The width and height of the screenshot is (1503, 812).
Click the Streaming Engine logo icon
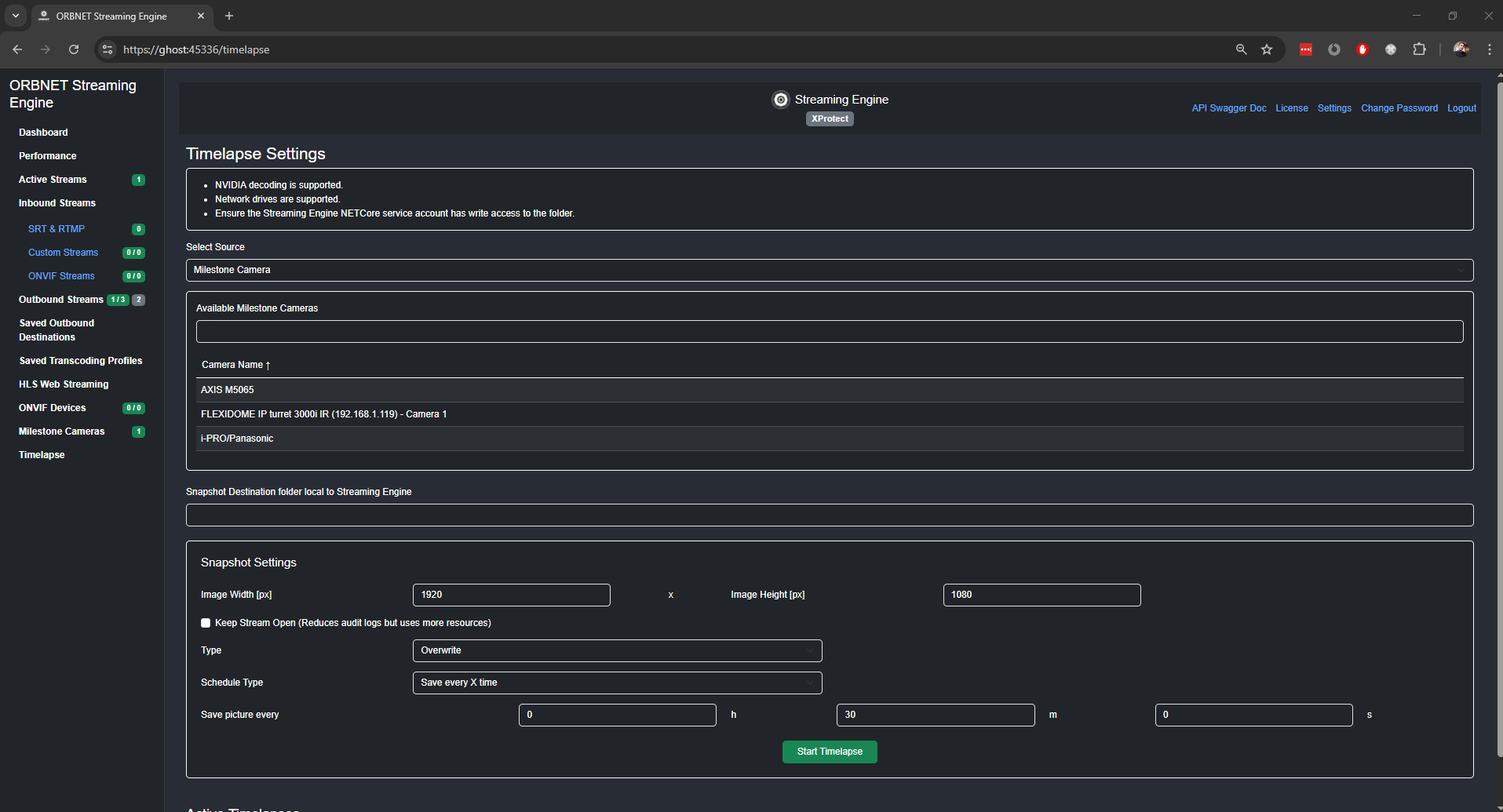point(780,100)
